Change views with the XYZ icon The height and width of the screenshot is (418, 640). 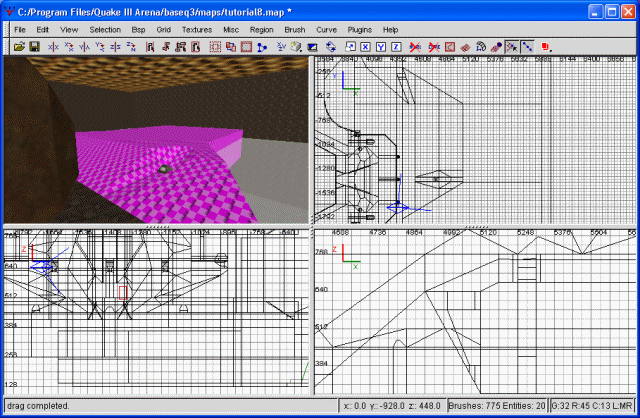click(x=281, y=47)
